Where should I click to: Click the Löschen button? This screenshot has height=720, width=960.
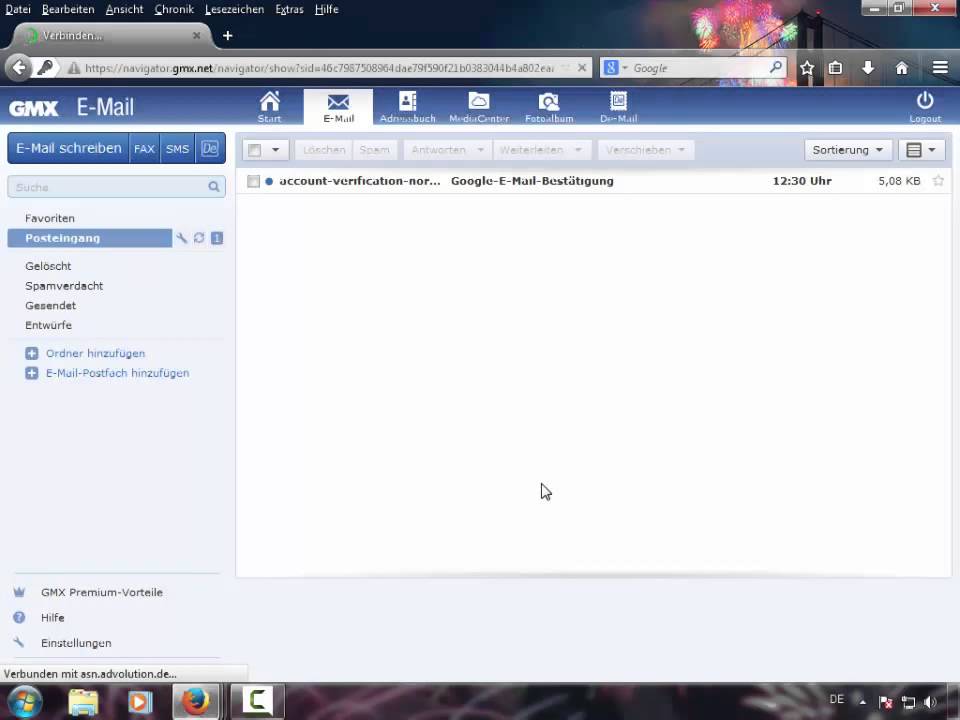point(324,150)
